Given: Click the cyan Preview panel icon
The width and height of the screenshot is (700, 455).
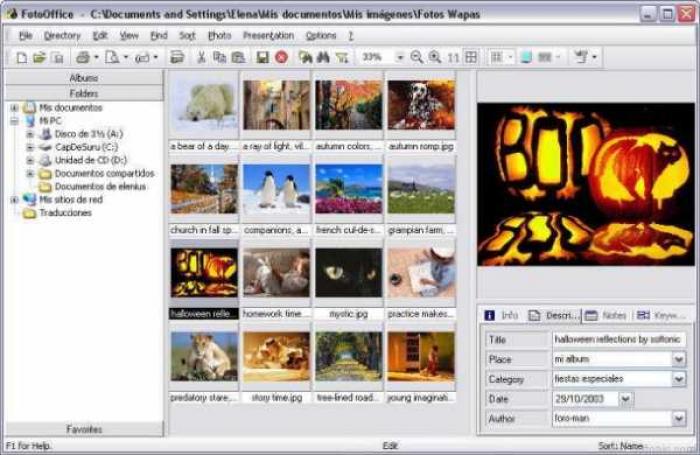Looking at the screenshot, I should 526,58.
